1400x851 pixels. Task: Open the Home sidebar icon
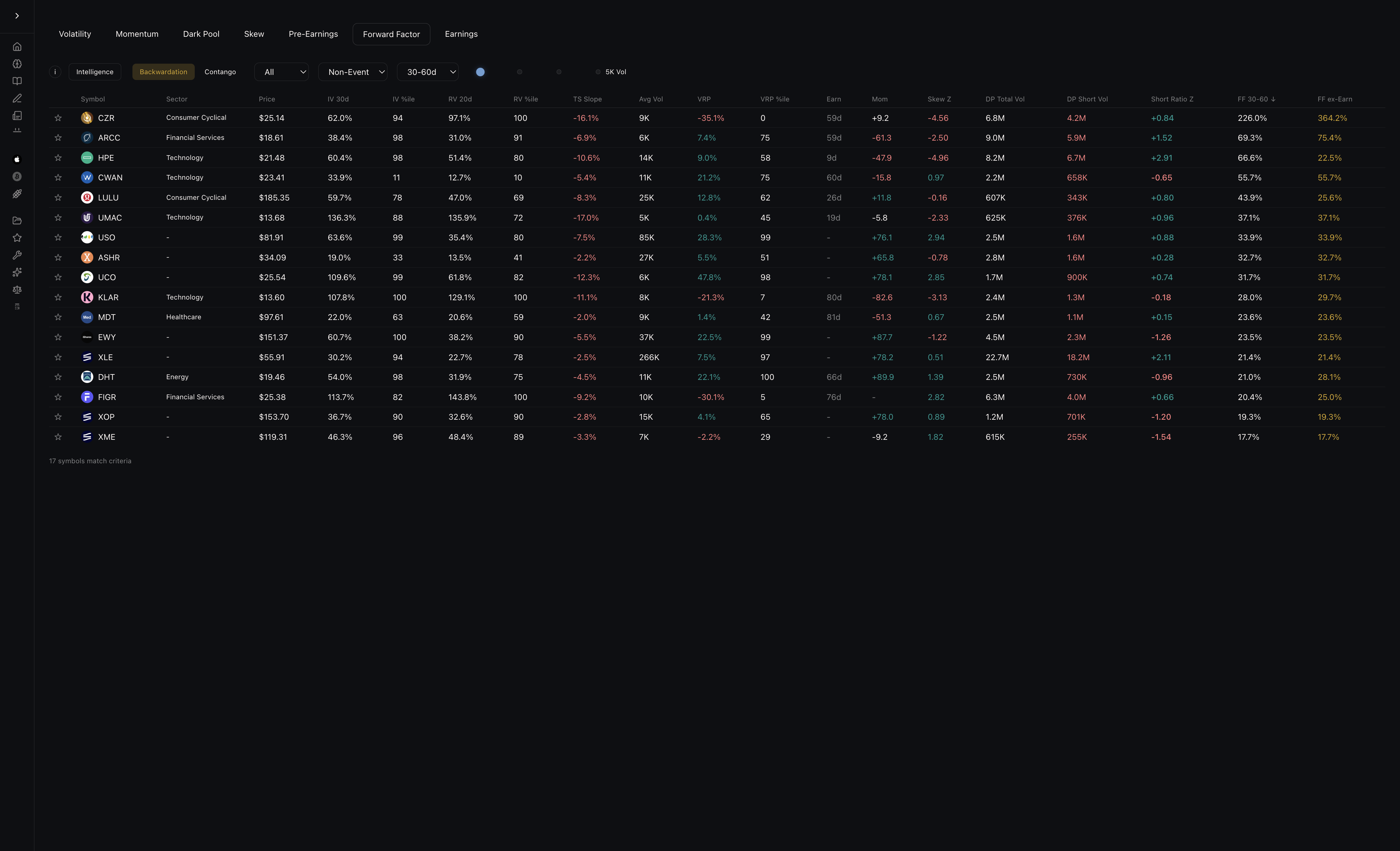coord(17,47)
